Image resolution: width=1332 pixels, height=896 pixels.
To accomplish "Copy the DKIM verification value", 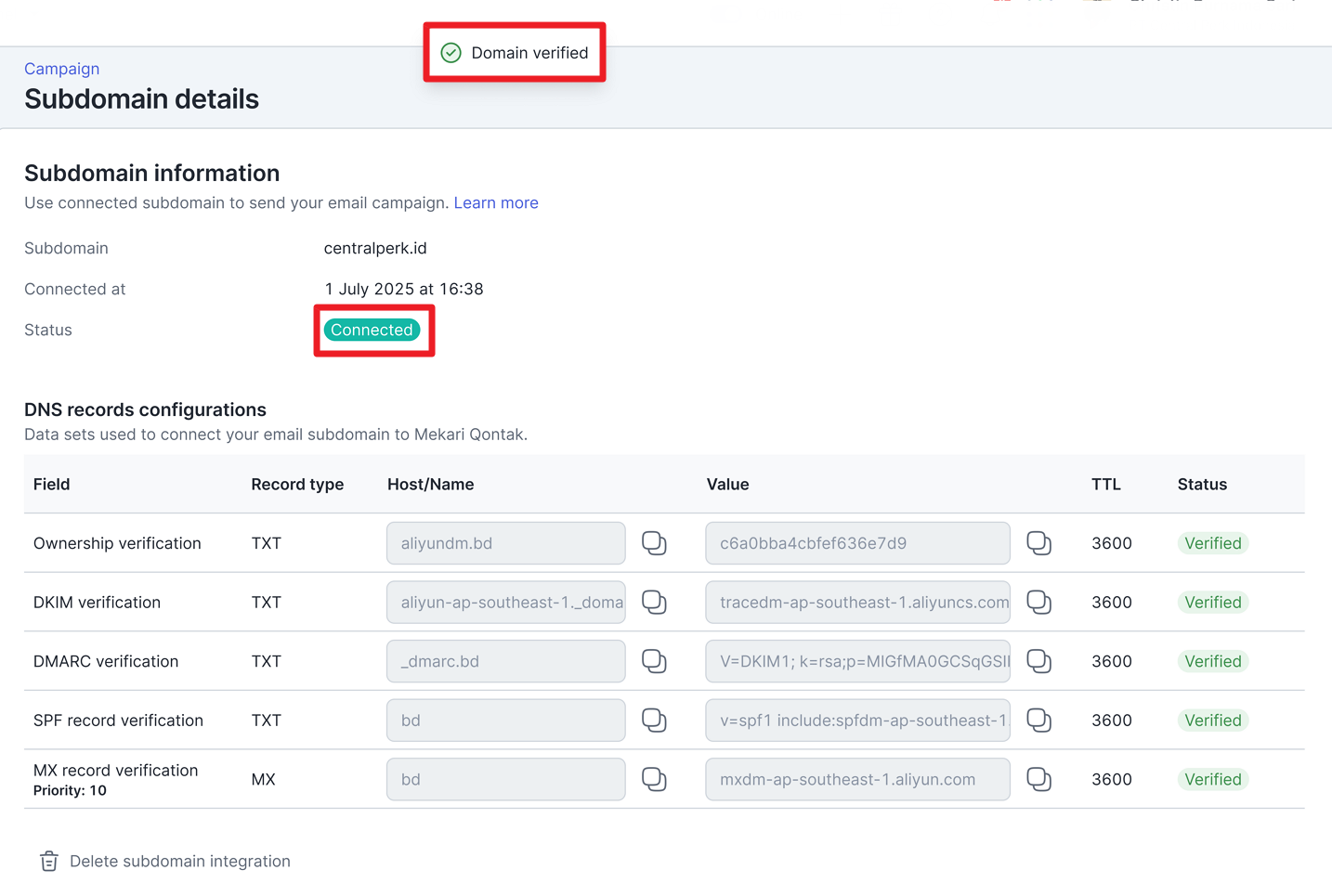I will pyautogui.click(x=1038, y=603).
